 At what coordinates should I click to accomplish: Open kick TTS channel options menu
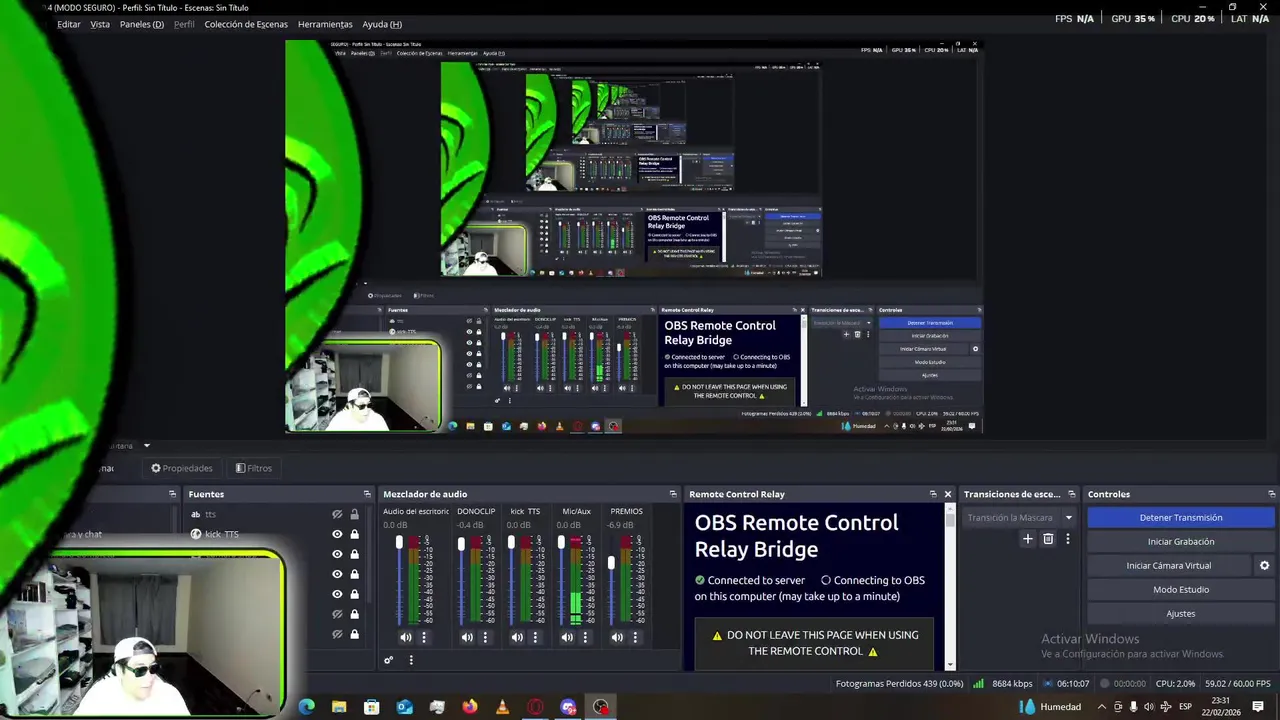(535, 637)
